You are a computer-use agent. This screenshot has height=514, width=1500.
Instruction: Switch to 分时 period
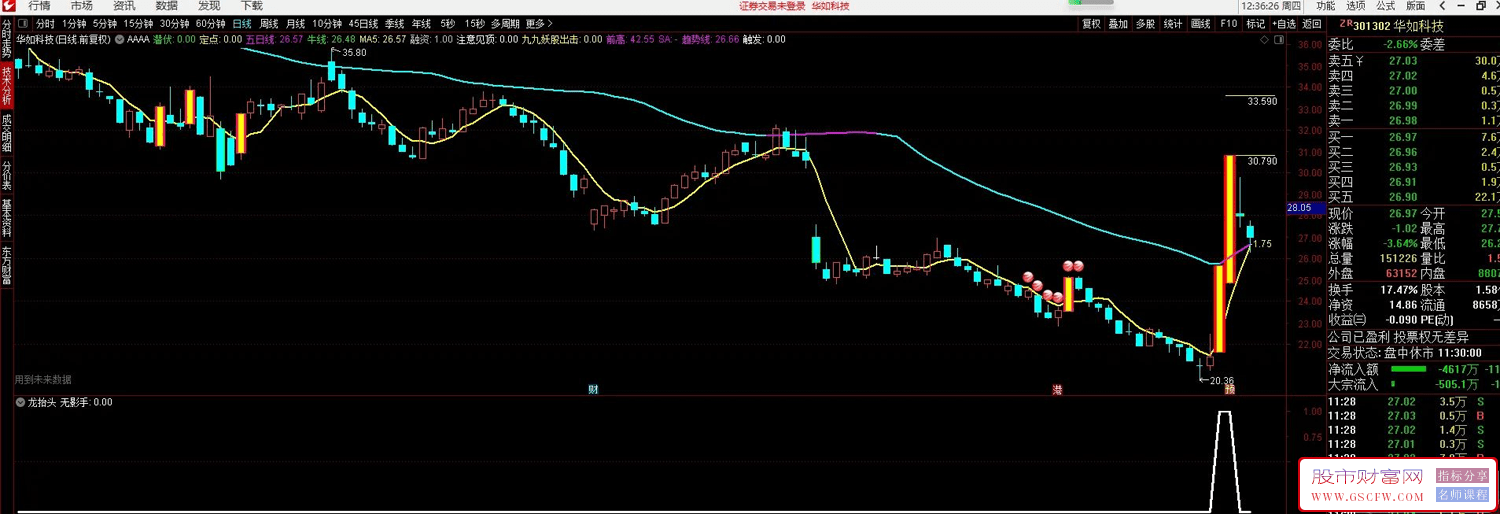(x=46, y=23)
